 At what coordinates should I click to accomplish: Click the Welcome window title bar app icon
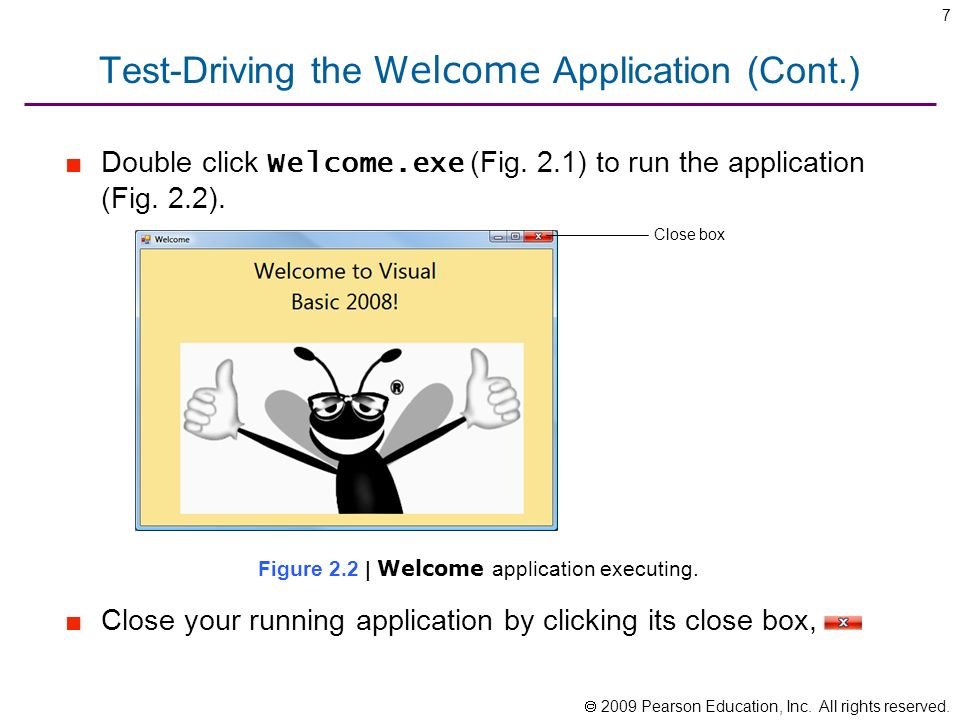tap(146, 239)
